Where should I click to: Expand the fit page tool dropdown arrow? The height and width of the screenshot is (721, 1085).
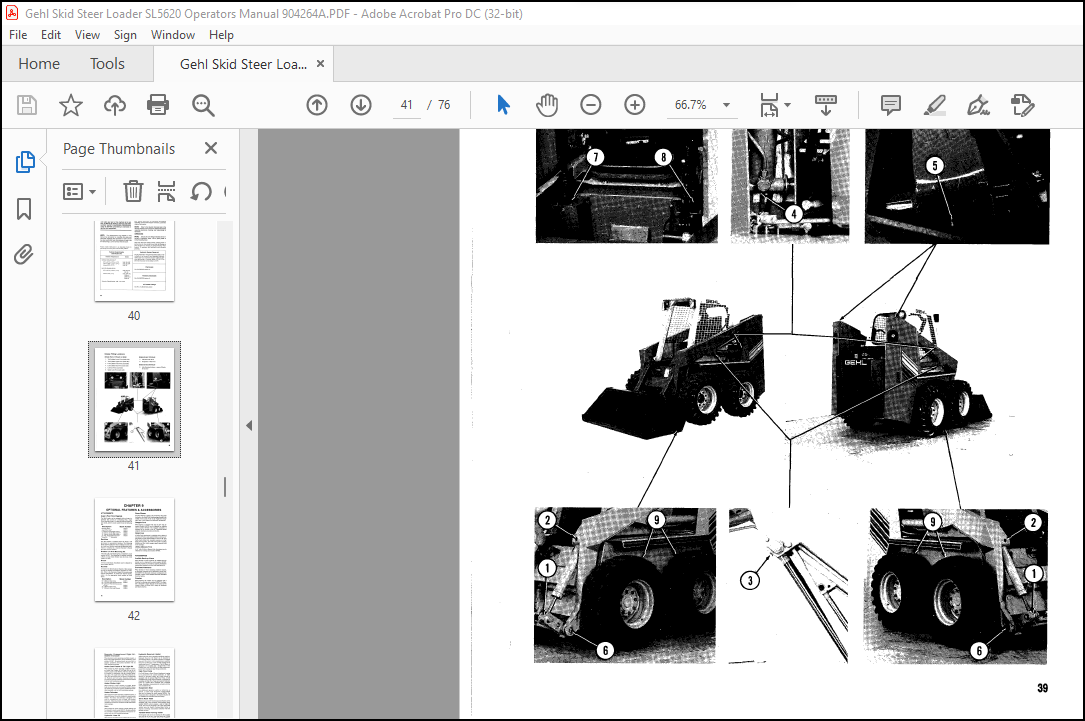coord(787,105)
